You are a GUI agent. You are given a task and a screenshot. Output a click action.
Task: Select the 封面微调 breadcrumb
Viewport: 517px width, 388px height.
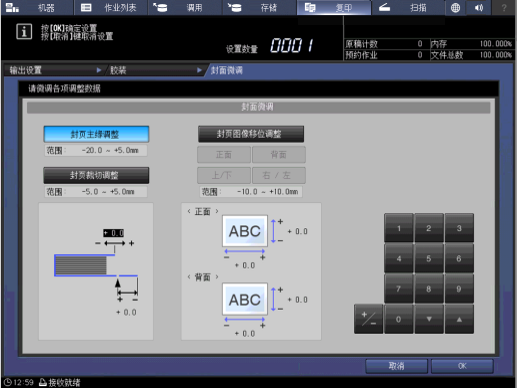(x=227, y=70)
